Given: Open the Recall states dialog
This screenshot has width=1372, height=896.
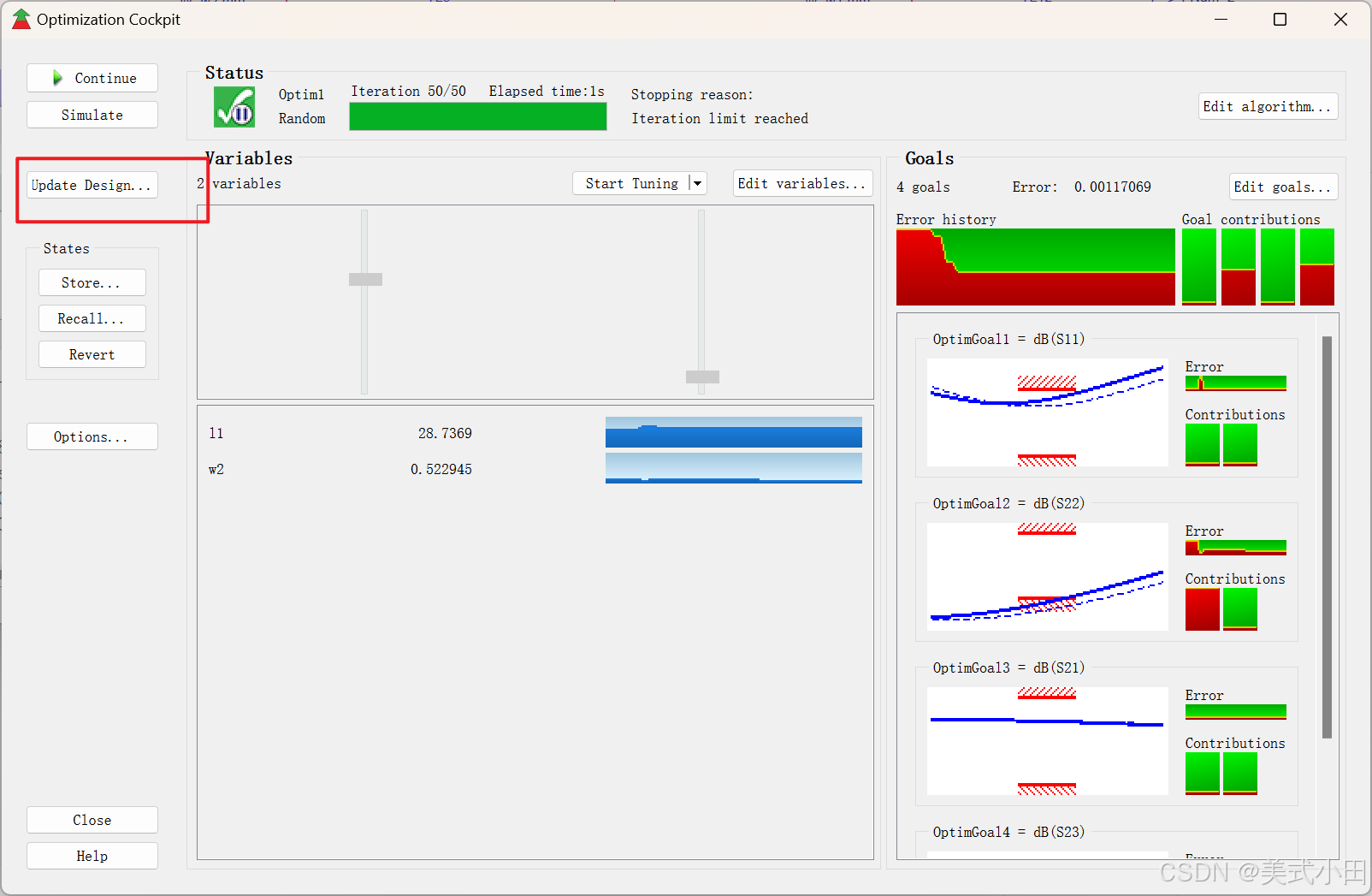Looking at the screenshot, I should (x=92, y=318).
